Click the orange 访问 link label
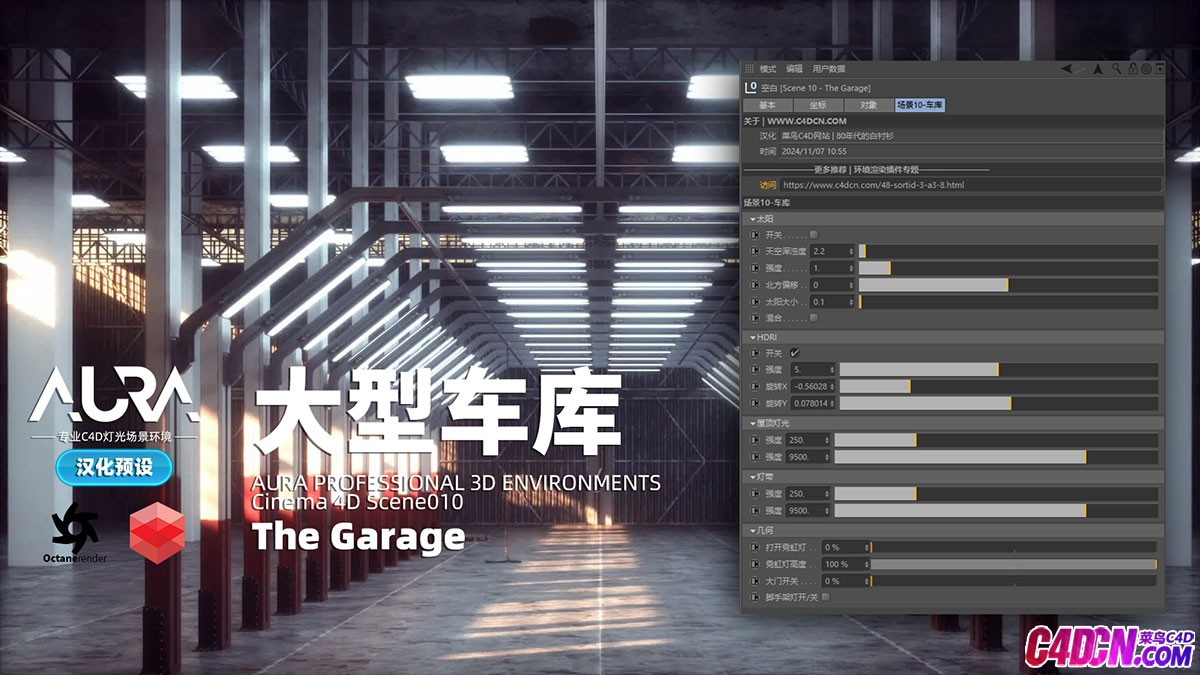The height and width of the screenshot is (675, 1200). point(768,185)
